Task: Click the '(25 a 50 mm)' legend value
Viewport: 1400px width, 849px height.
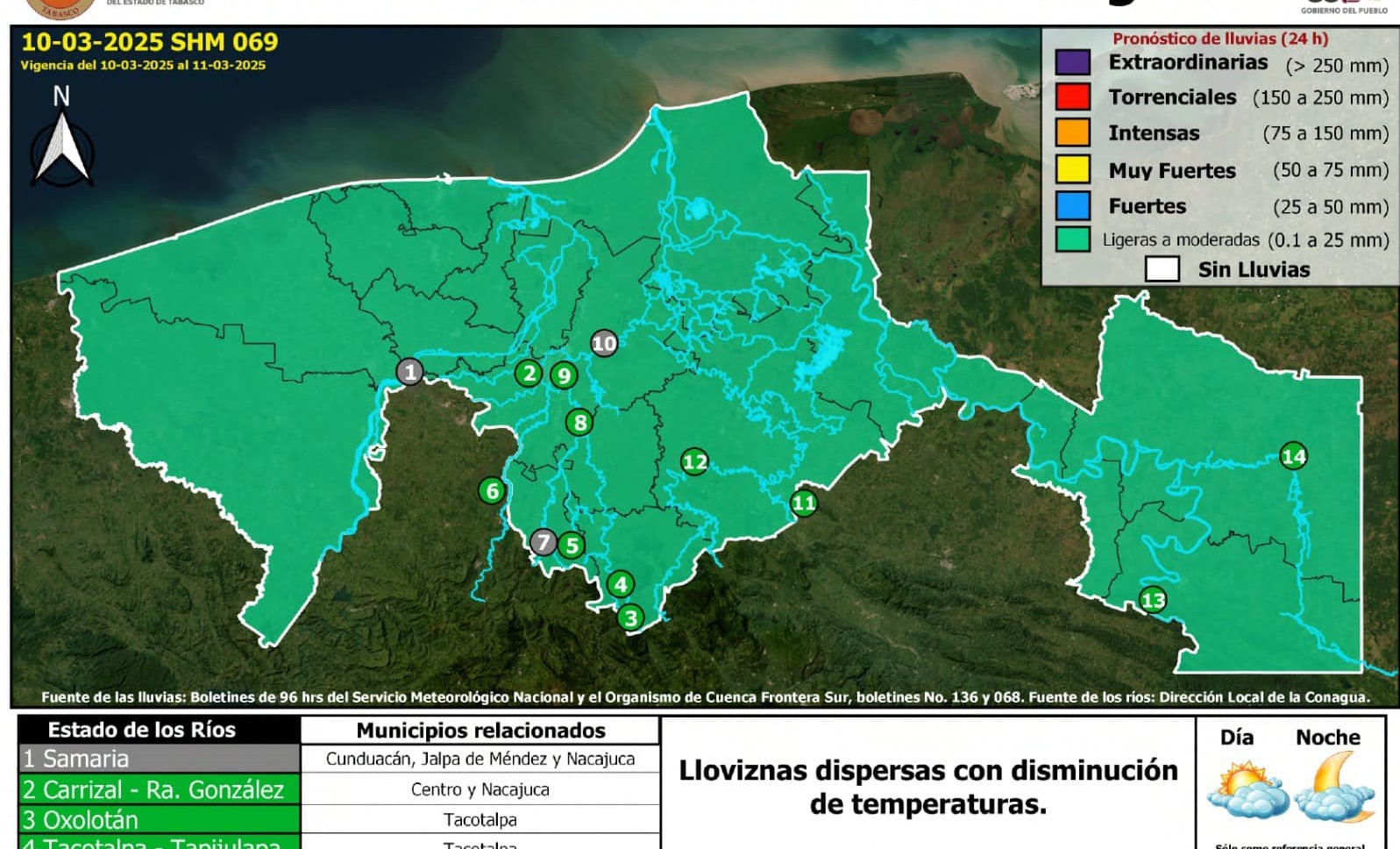Action: point(1331,207)
